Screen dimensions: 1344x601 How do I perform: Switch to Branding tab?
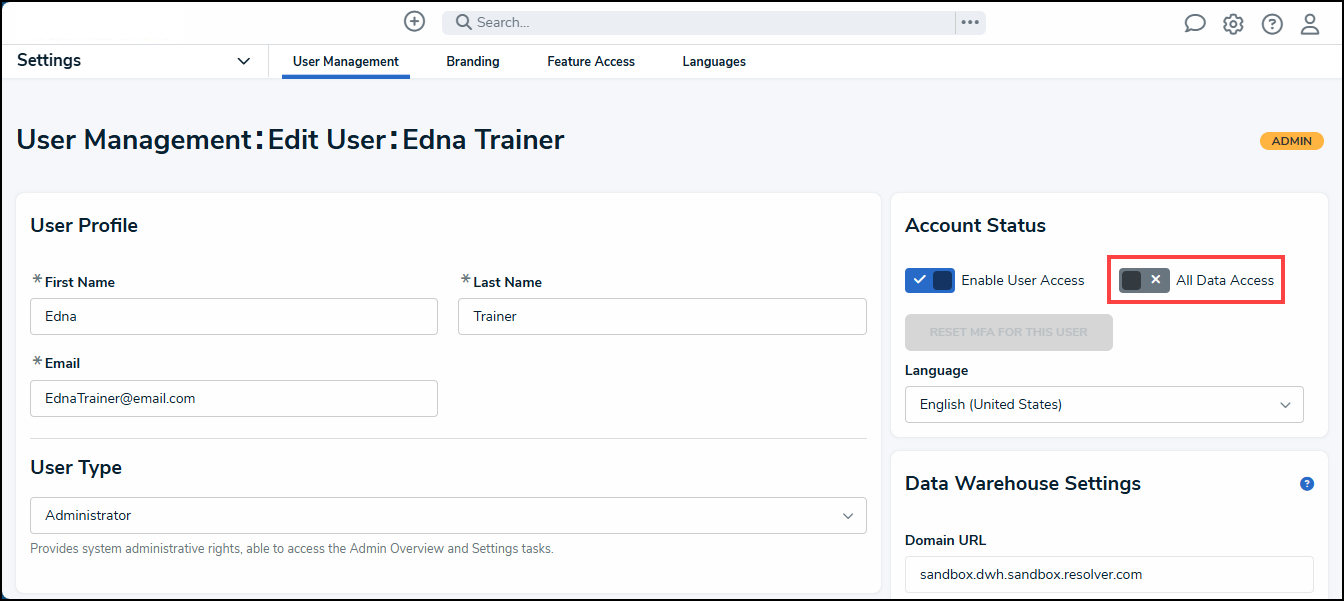[473, 62]
